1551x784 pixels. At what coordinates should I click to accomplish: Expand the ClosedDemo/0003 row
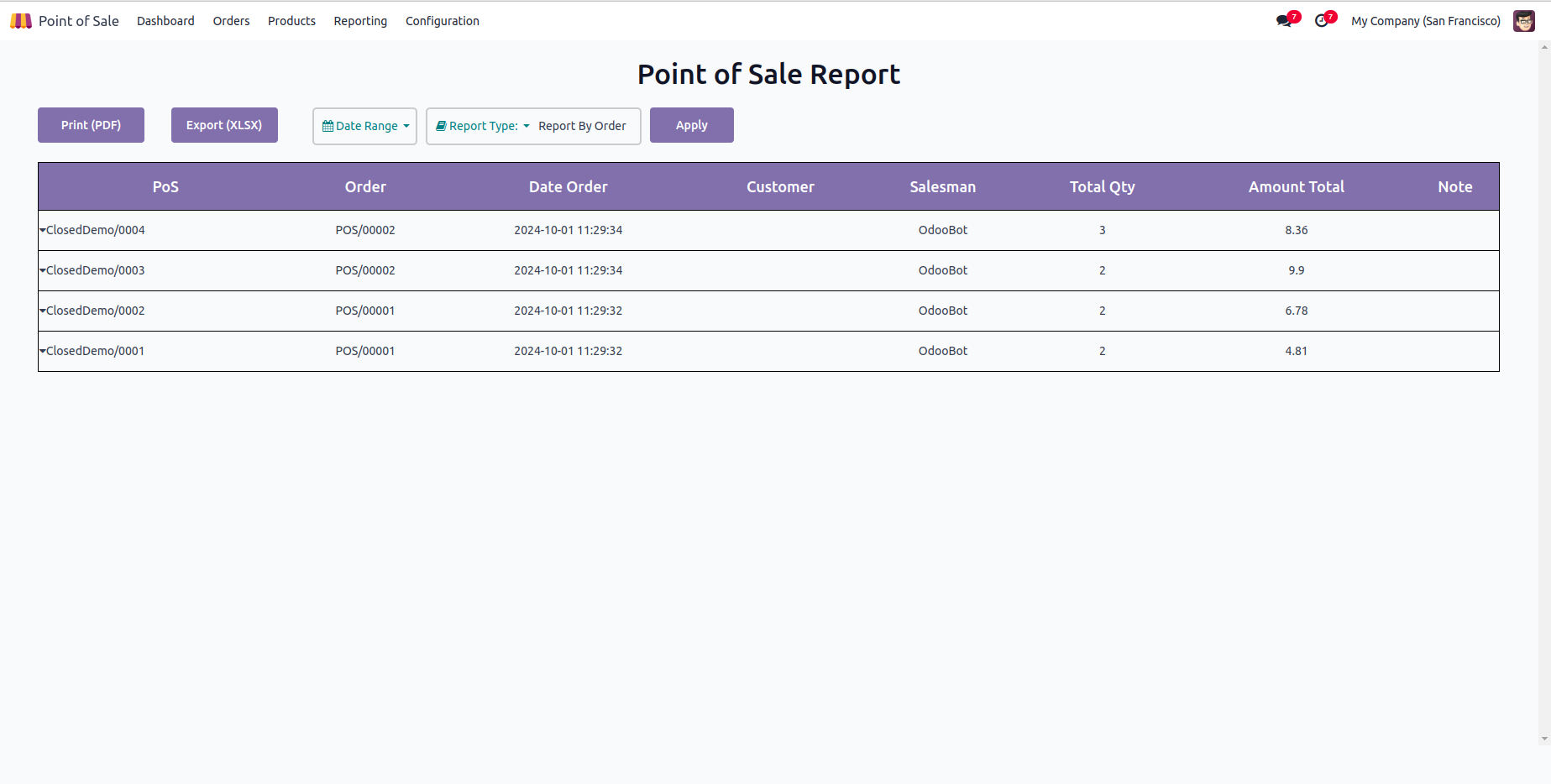pos(43,270)
